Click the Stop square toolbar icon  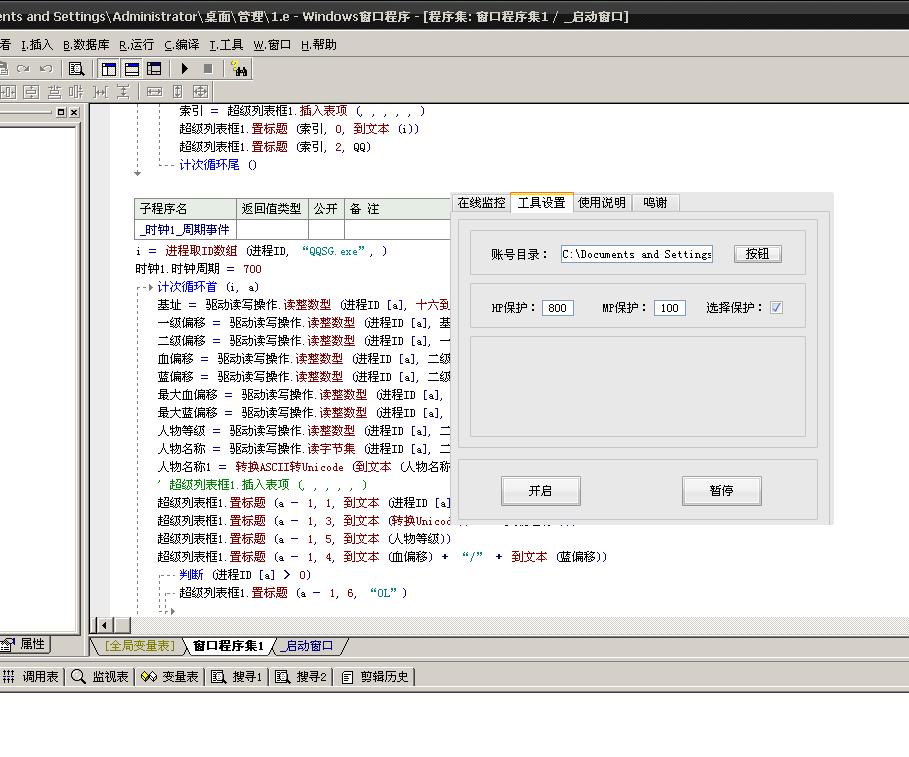pos(208,69)
